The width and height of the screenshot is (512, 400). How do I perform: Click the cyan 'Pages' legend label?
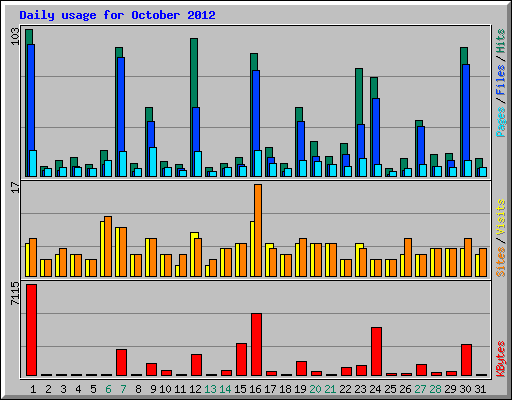(x=501, y=122)
